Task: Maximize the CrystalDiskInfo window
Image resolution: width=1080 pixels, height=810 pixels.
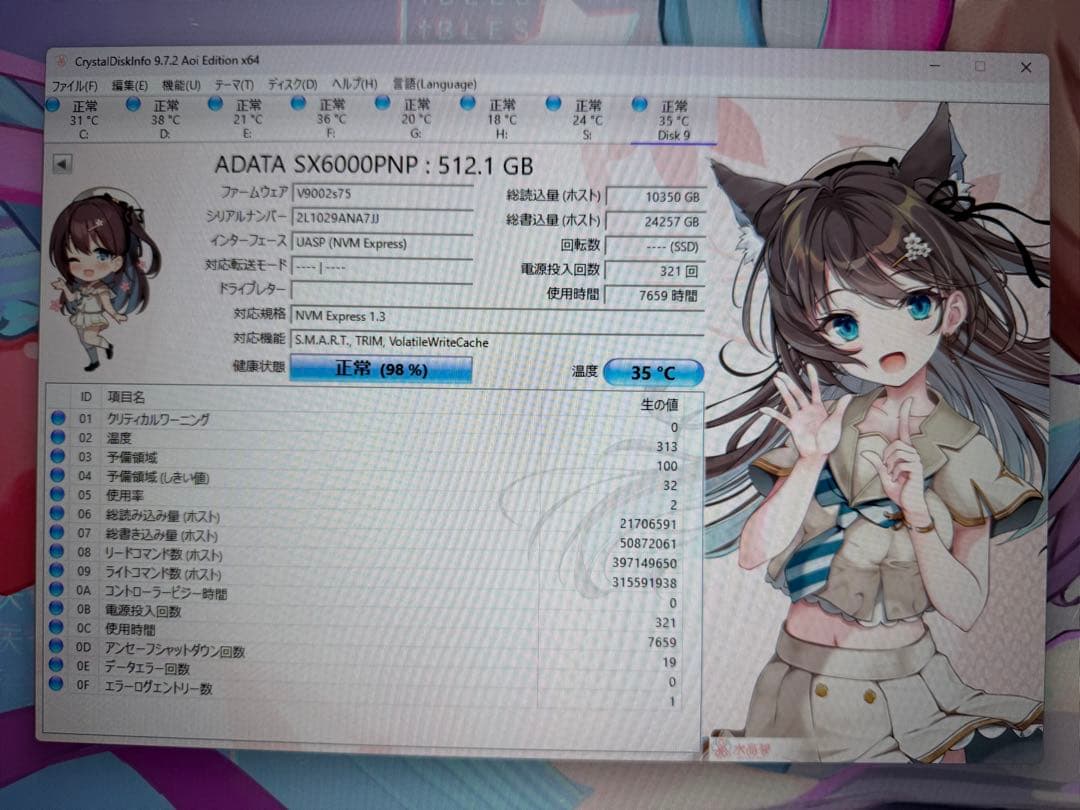Action: point(980,66)
